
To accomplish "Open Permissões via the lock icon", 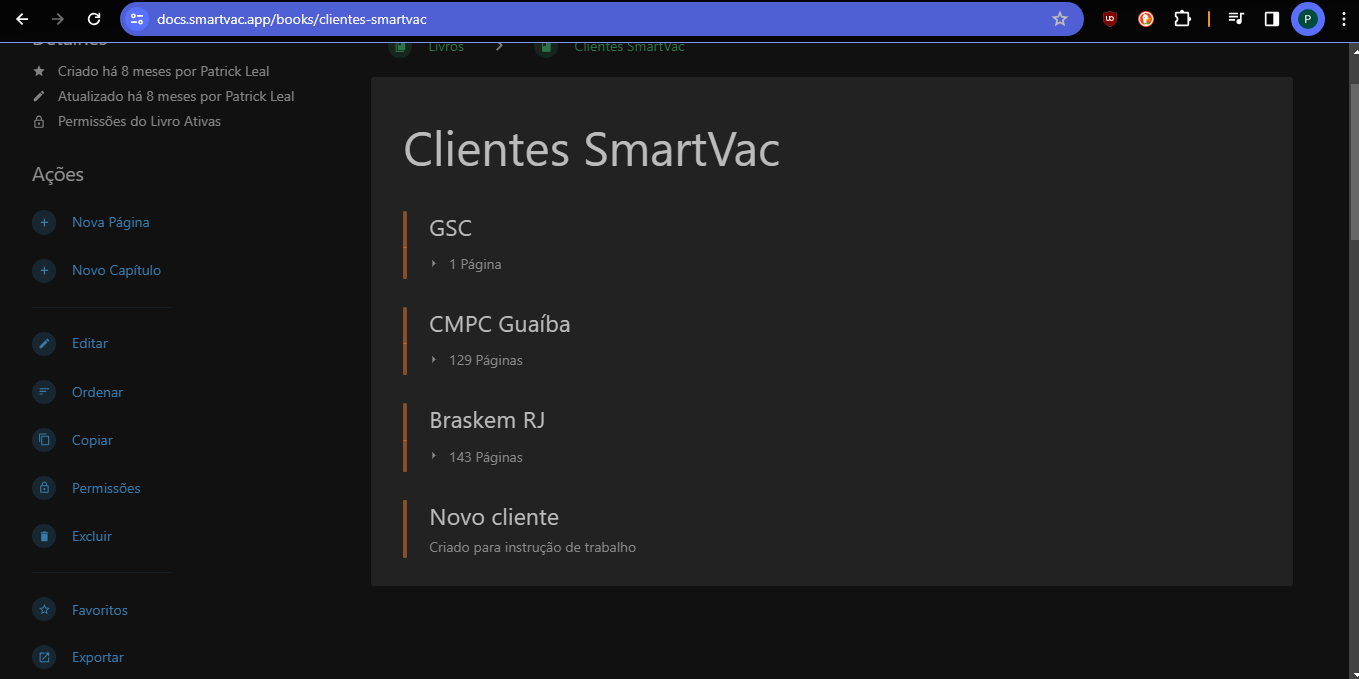I will (x=44, y=488).
